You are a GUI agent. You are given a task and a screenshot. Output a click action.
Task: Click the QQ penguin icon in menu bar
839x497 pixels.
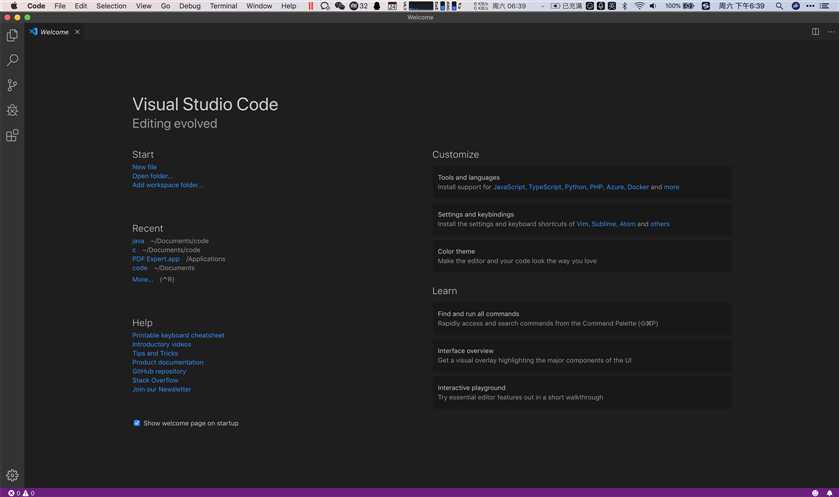tap(377, 6)
